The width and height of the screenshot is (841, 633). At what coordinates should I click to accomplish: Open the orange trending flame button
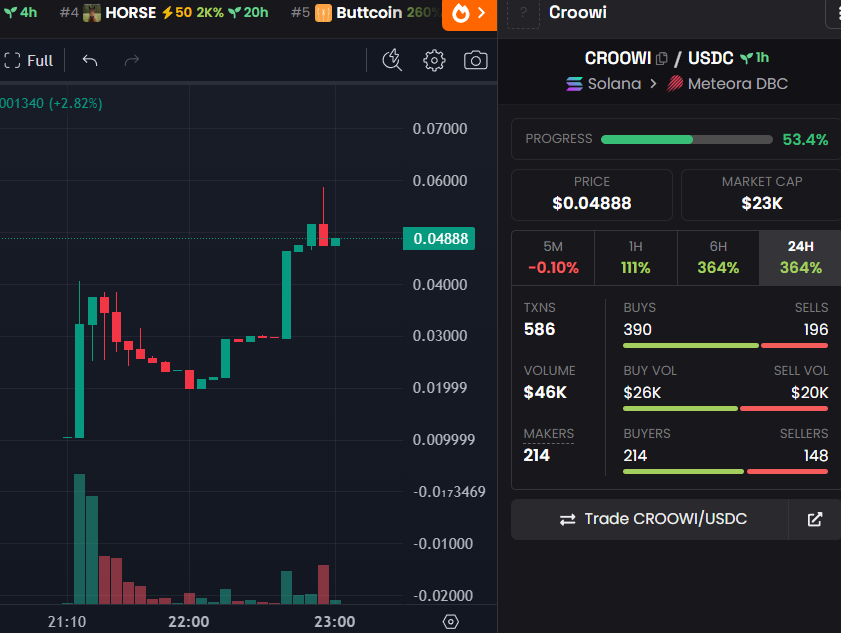[x=469, y=13]
